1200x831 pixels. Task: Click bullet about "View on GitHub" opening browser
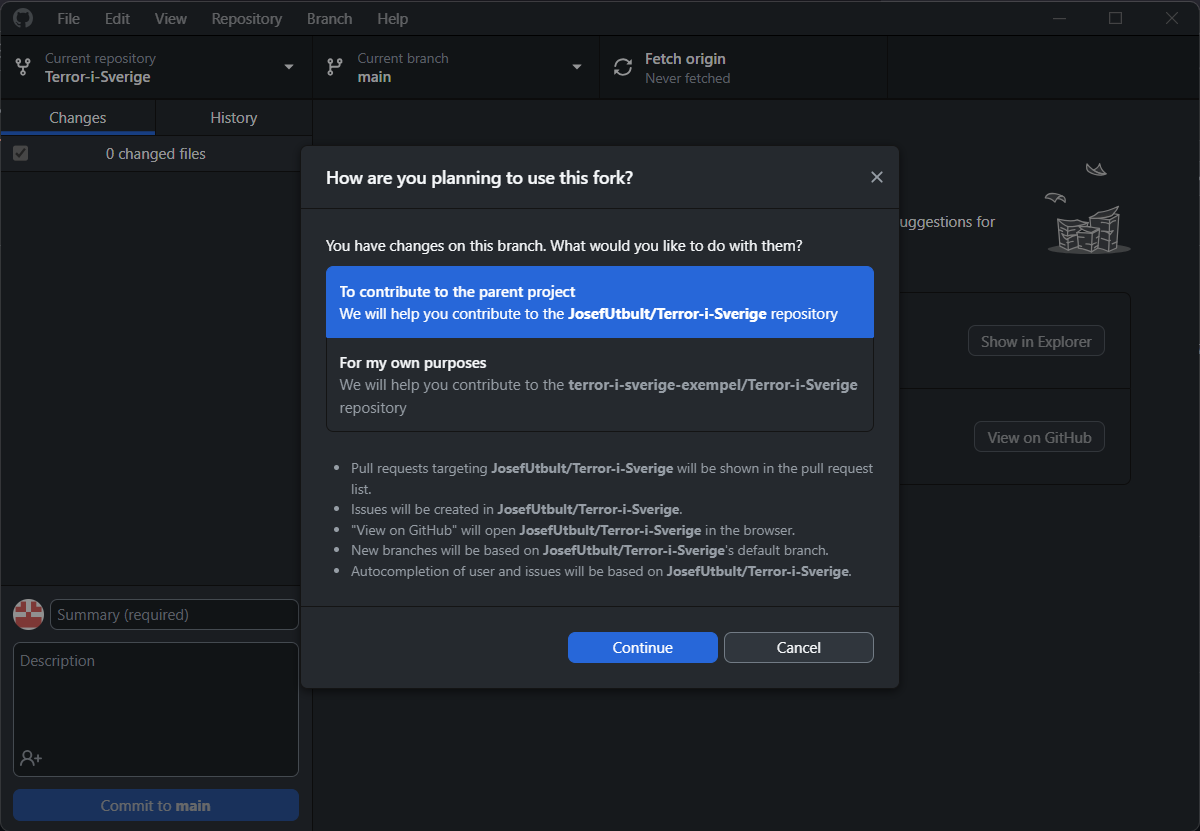(x=573, y=530)
